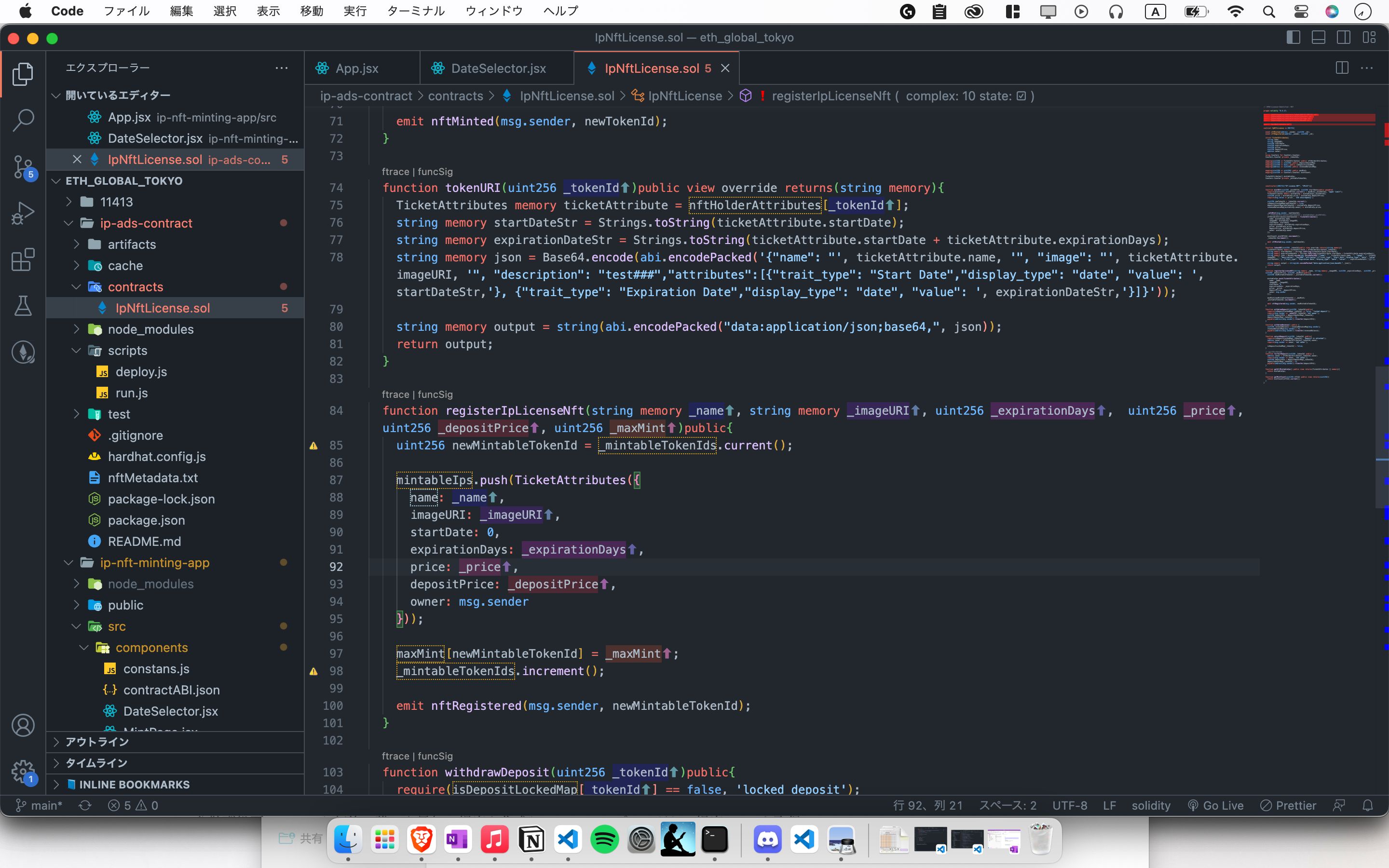Open the Run and Debug view
Viewport: 1389px width, 868px height.
click(x=23, y=213)
